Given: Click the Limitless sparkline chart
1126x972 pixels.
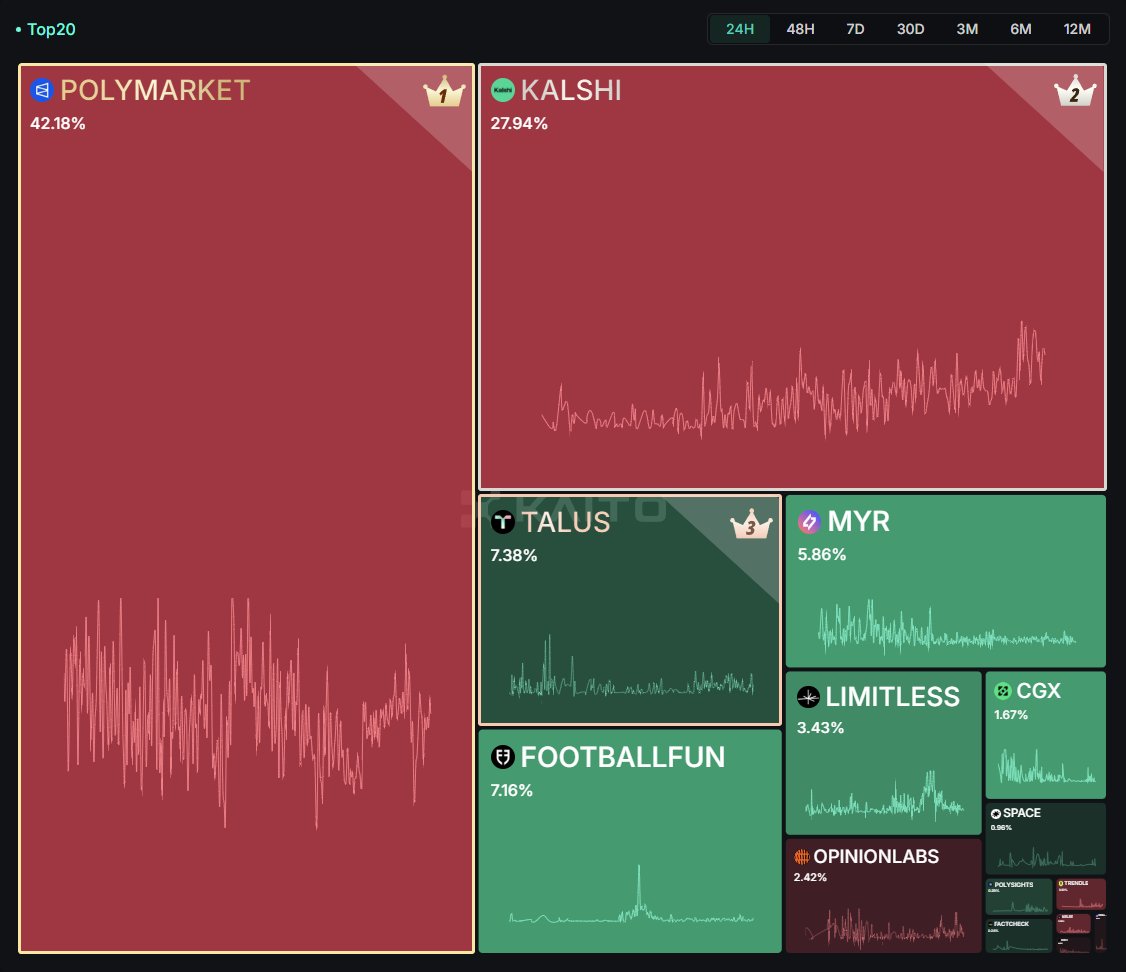Looking at the screenshot, I should 884,796.
